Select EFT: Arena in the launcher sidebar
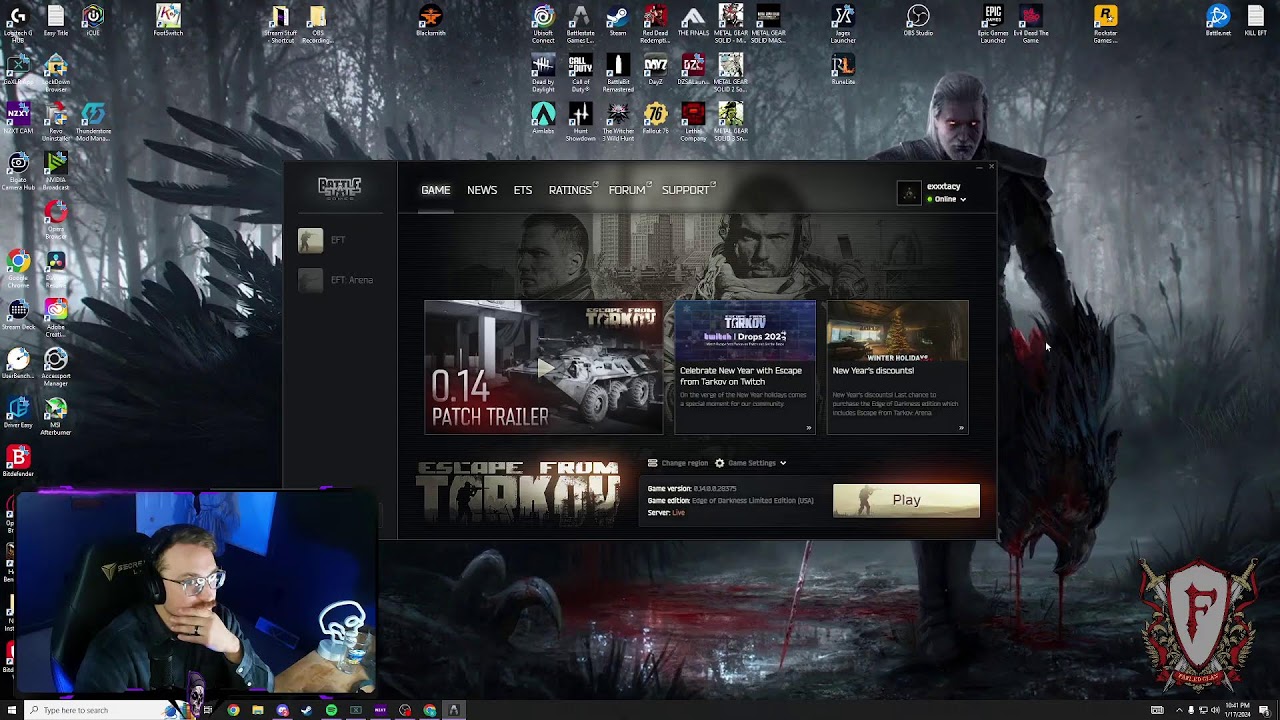 [336, 280]
